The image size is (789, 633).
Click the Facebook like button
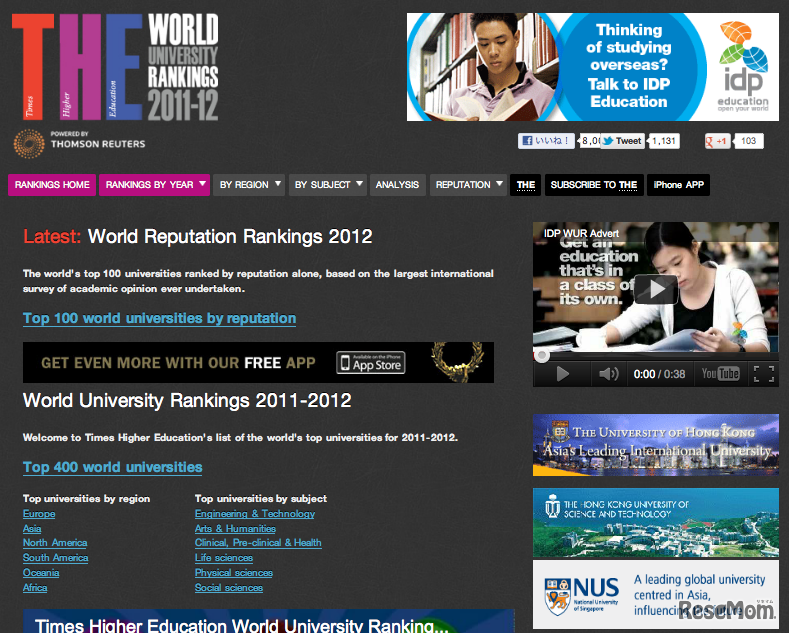[x=546, y=141]
